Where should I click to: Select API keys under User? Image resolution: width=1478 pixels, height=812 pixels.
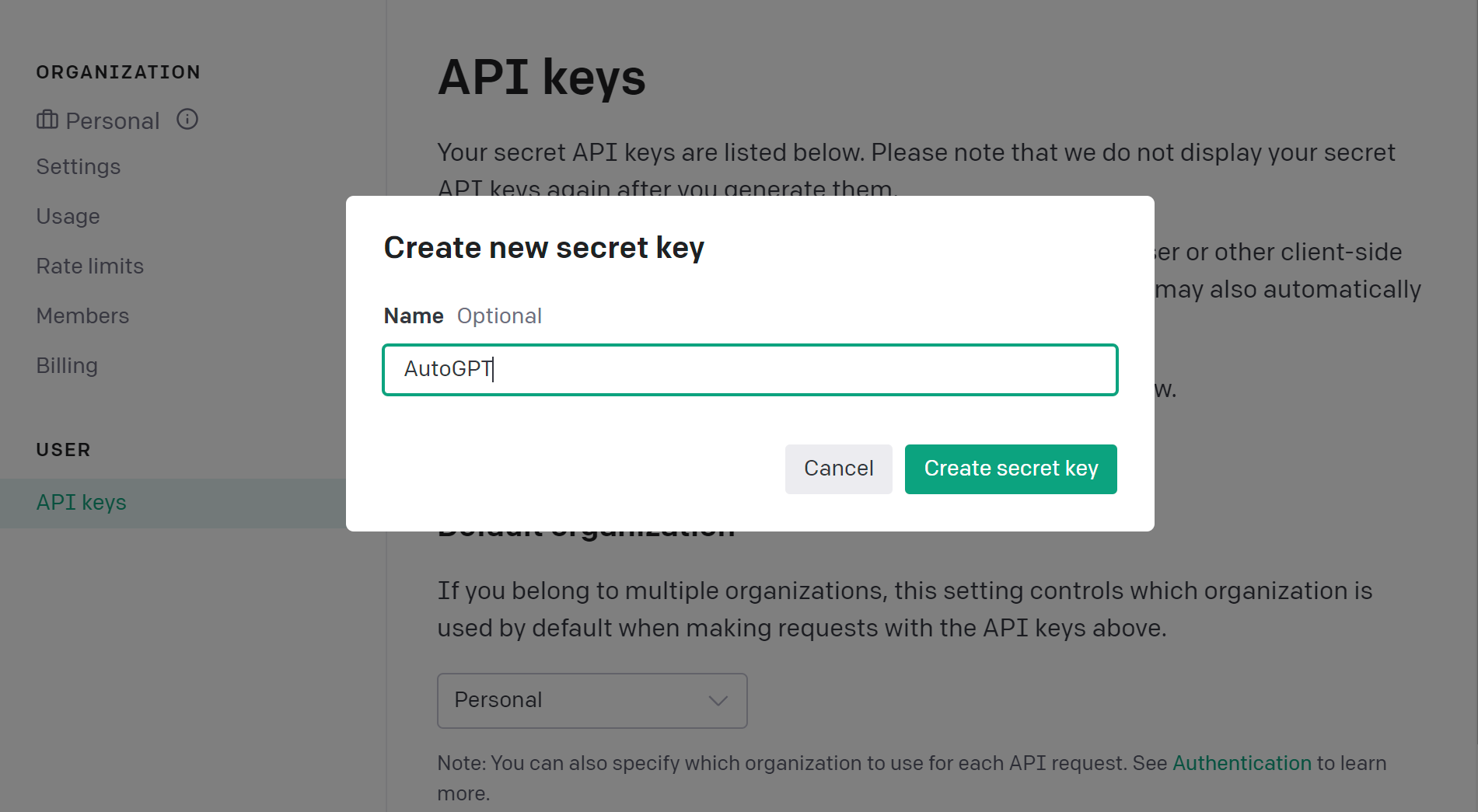[x=82, y=503]
